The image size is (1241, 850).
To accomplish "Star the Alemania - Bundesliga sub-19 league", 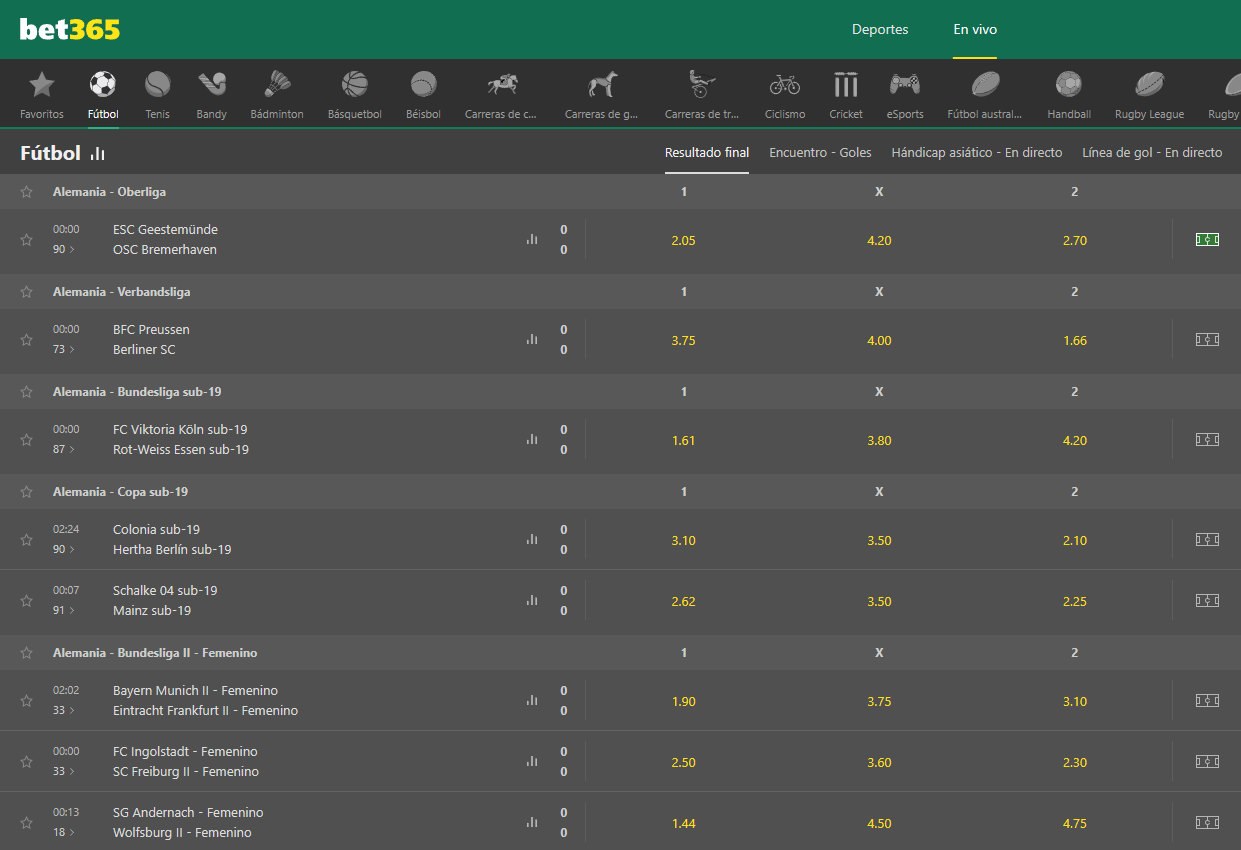I will coord(27,392).
